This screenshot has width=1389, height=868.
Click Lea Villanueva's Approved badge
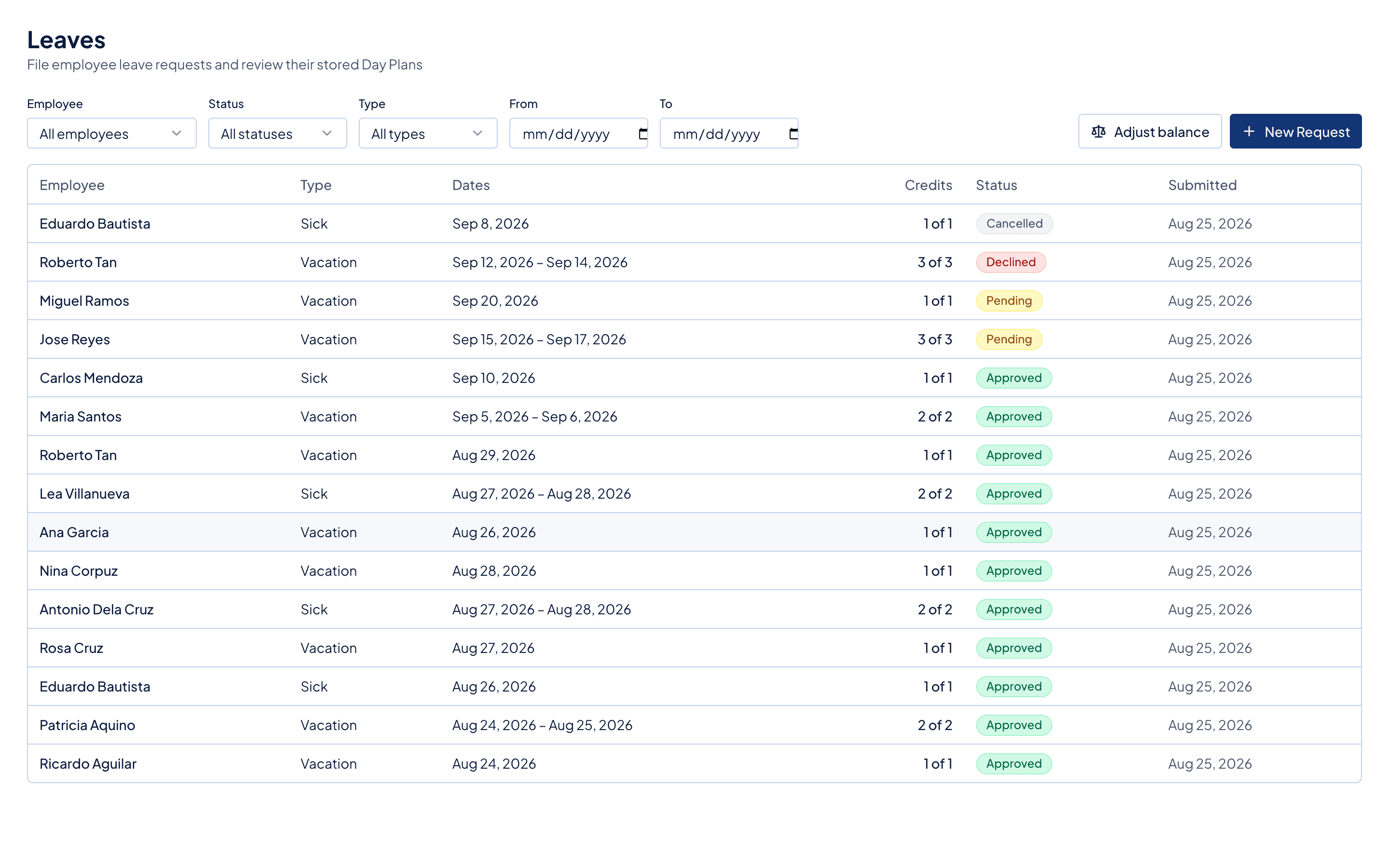1014,494
